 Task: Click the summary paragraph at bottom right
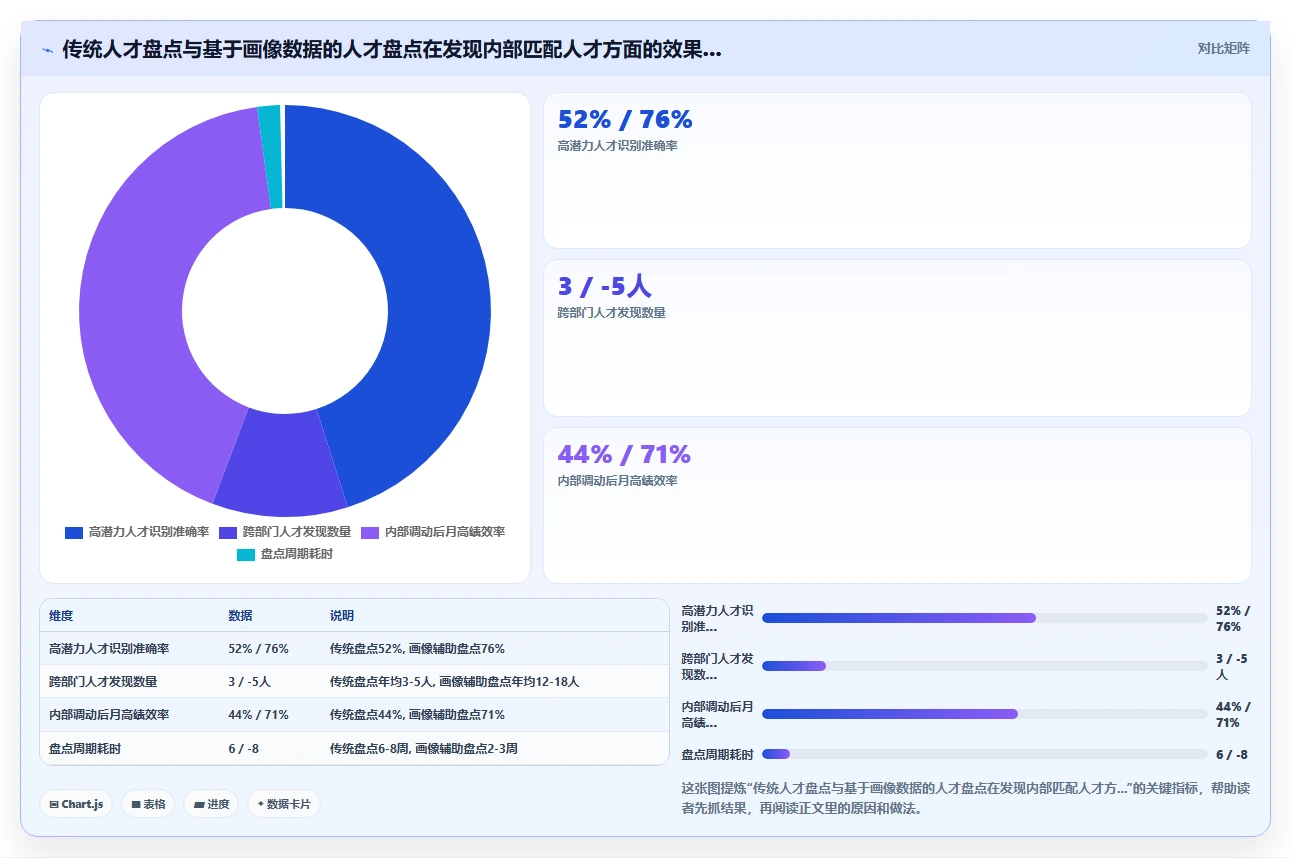pos(965,798)
